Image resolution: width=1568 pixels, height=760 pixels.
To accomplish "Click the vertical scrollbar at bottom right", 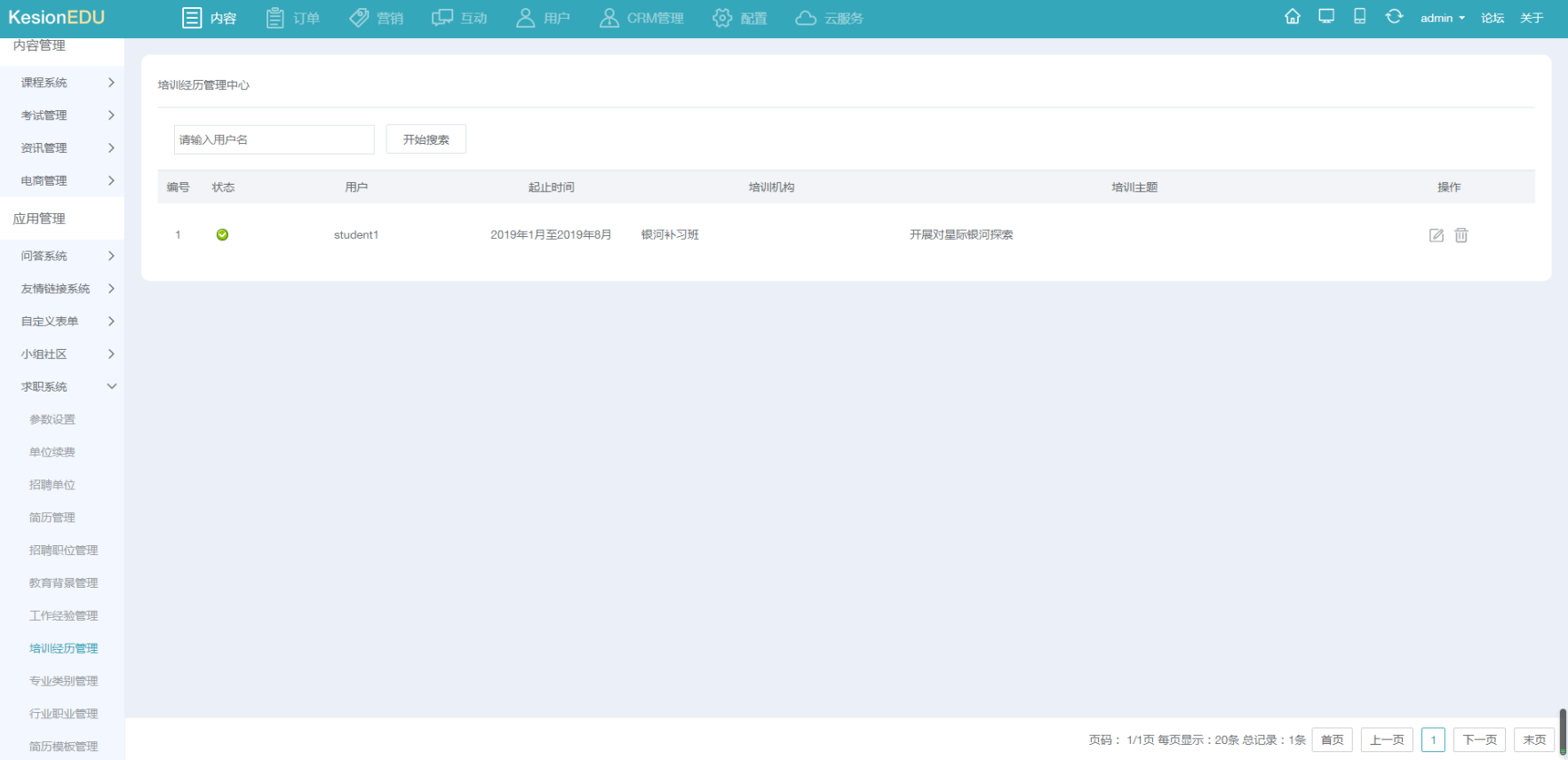I will tap(1563, 731).
